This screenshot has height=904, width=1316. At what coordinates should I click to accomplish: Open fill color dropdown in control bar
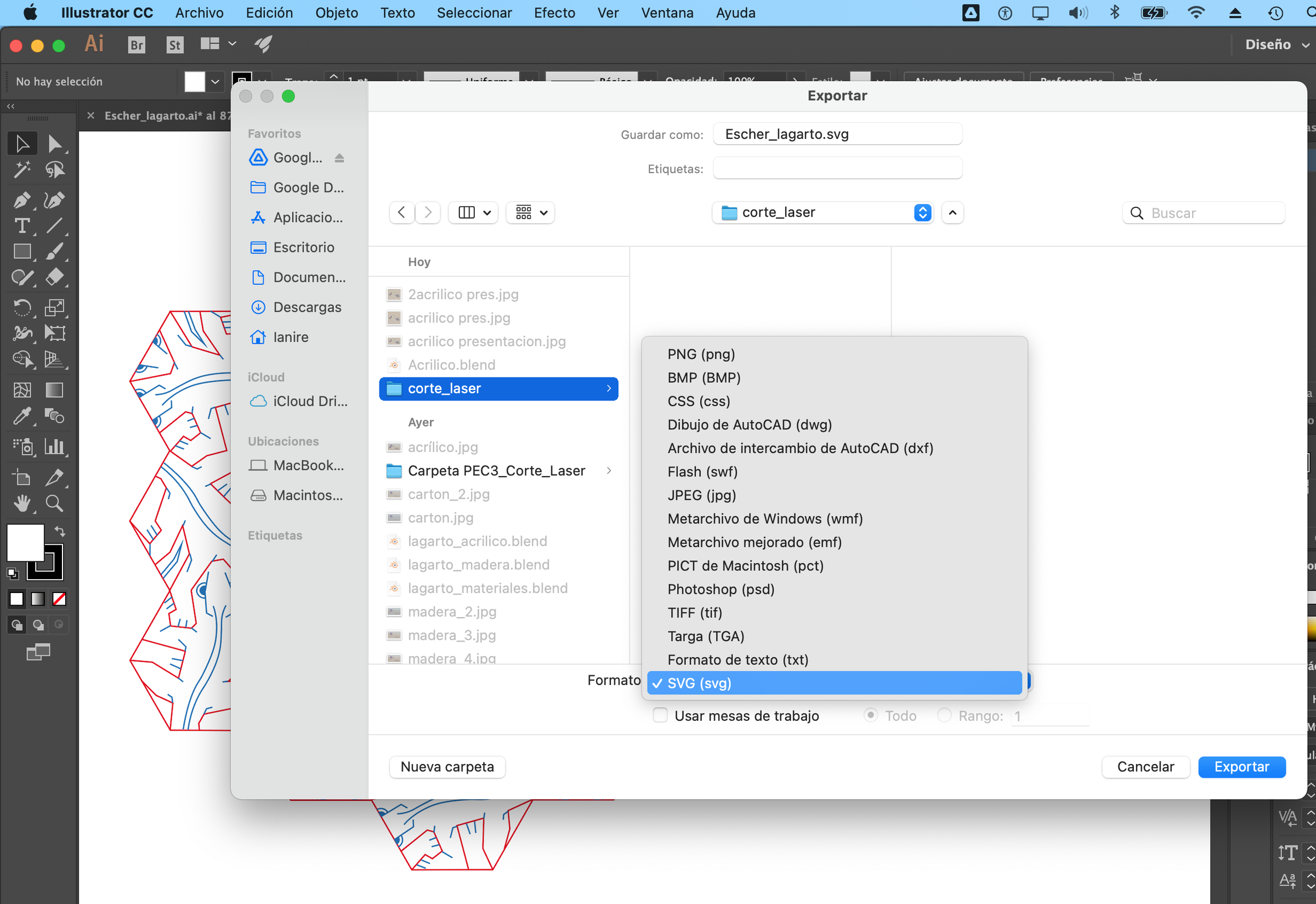(215, 82)
